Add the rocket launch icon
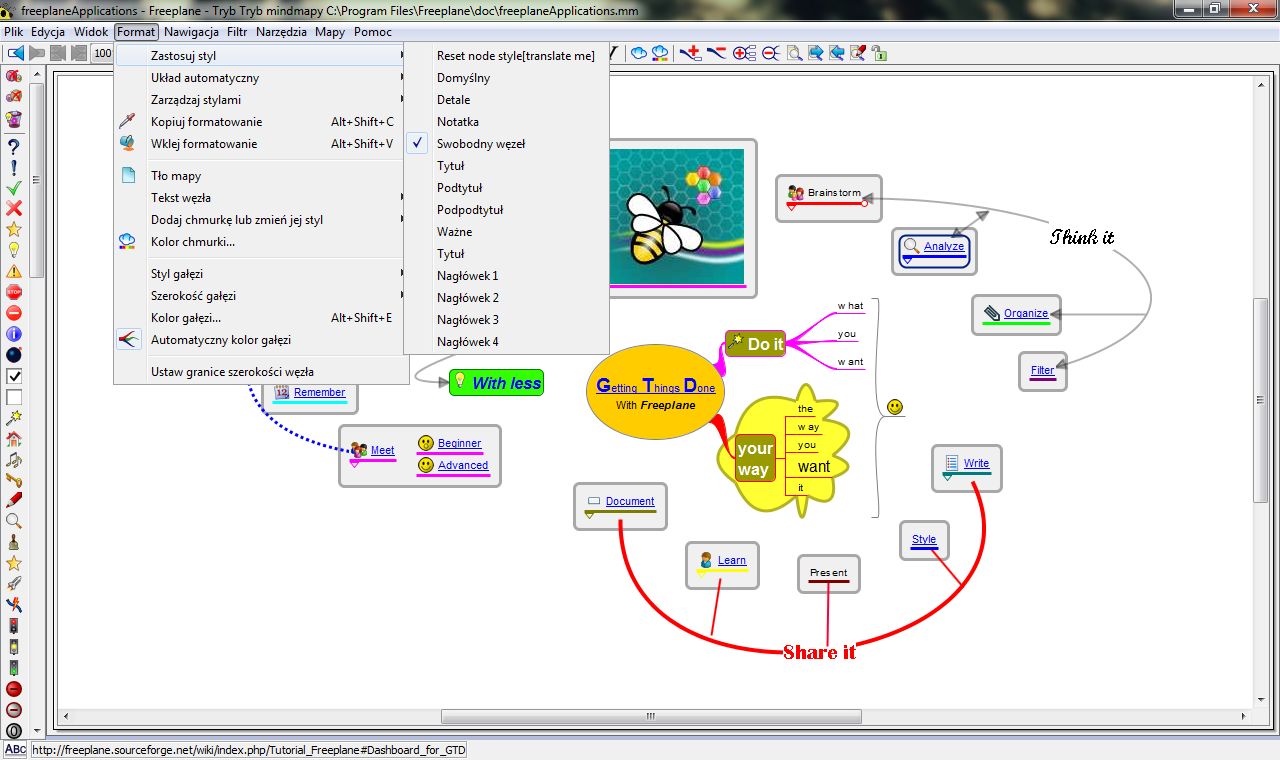The height and width of the screenshot is (760, 1280). (14, 584)
